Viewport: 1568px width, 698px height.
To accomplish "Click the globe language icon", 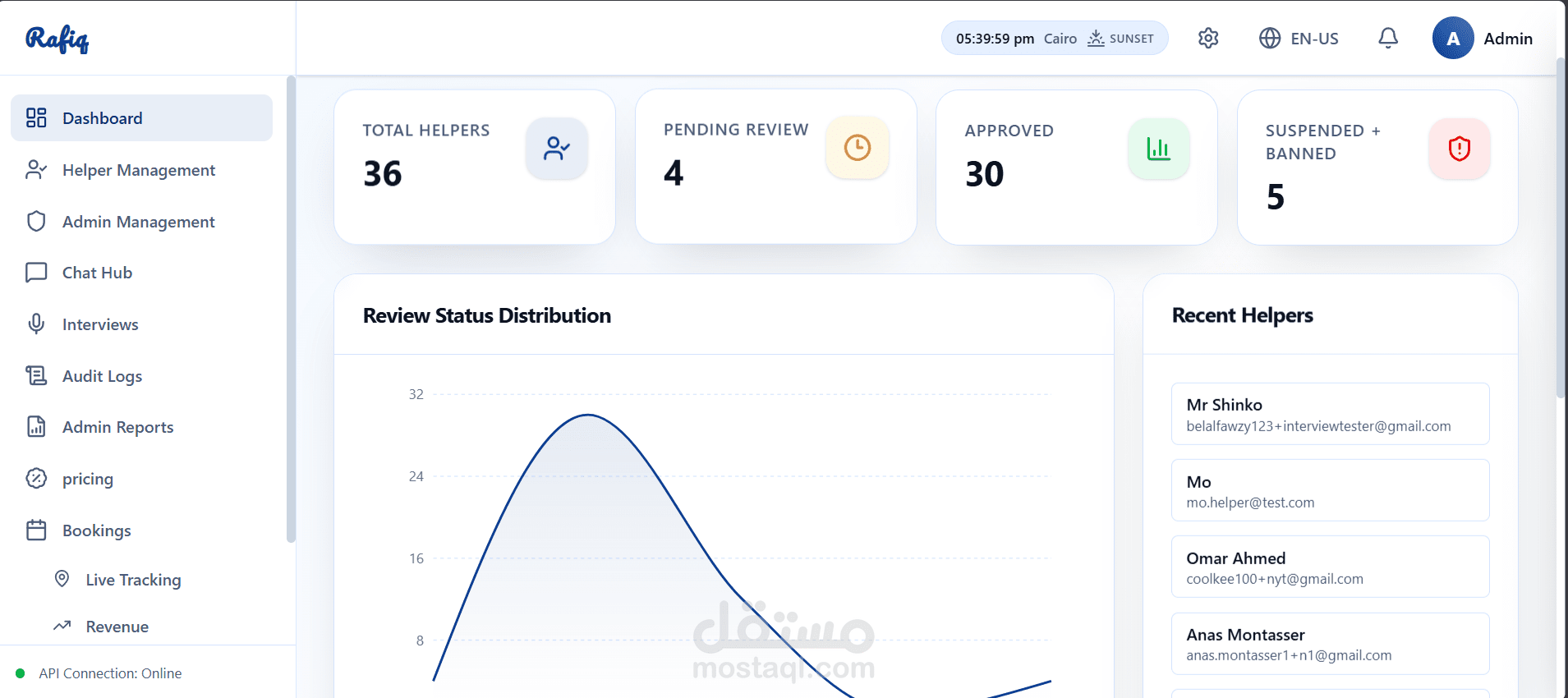I will click(x=1270, y=38).
